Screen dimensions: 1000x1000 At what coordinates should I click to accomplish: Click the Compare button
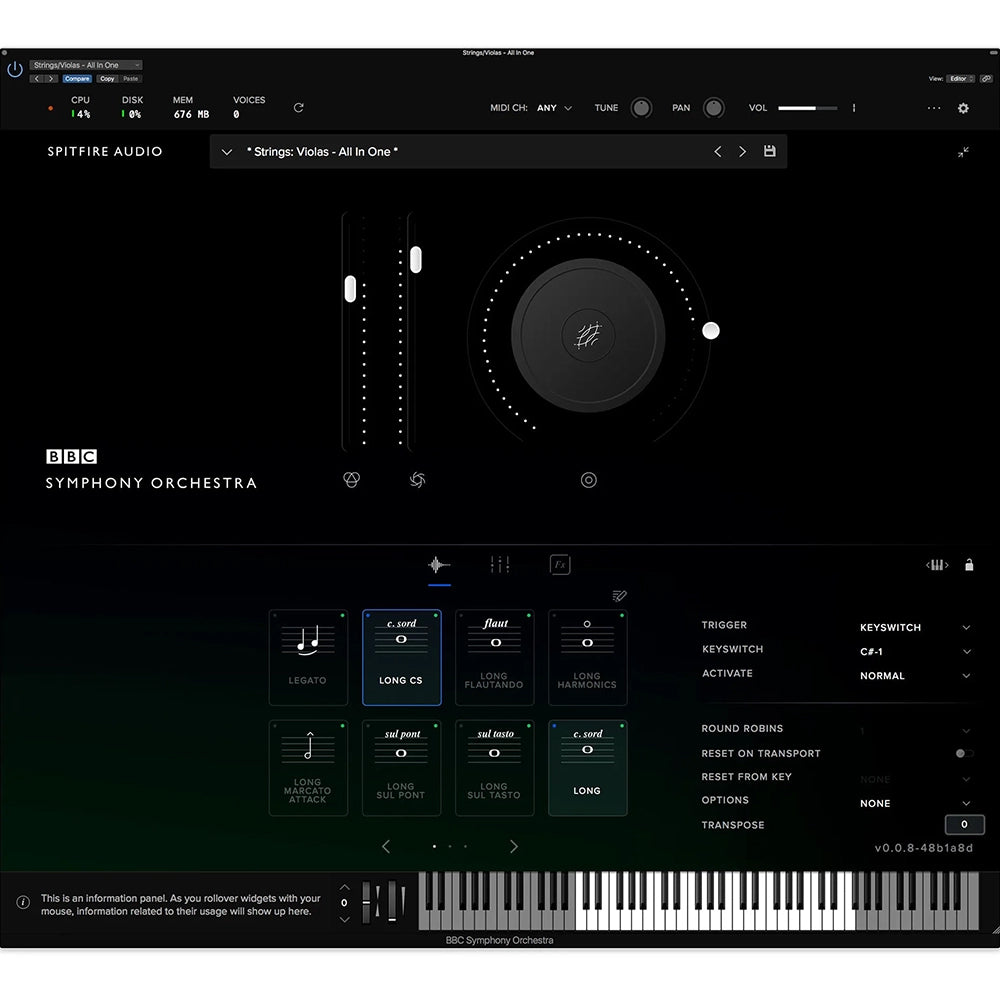(77, 78)
